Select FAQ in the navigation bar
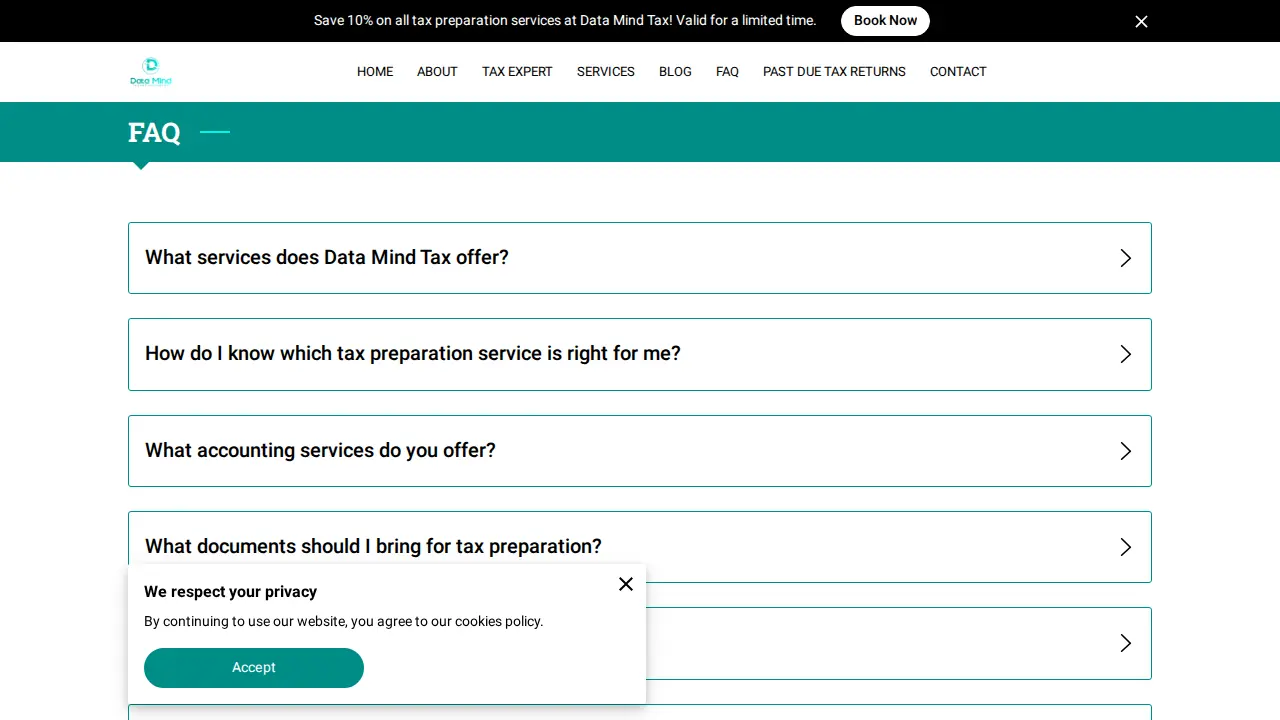1280x720 pixels. (x=727, y=72)
